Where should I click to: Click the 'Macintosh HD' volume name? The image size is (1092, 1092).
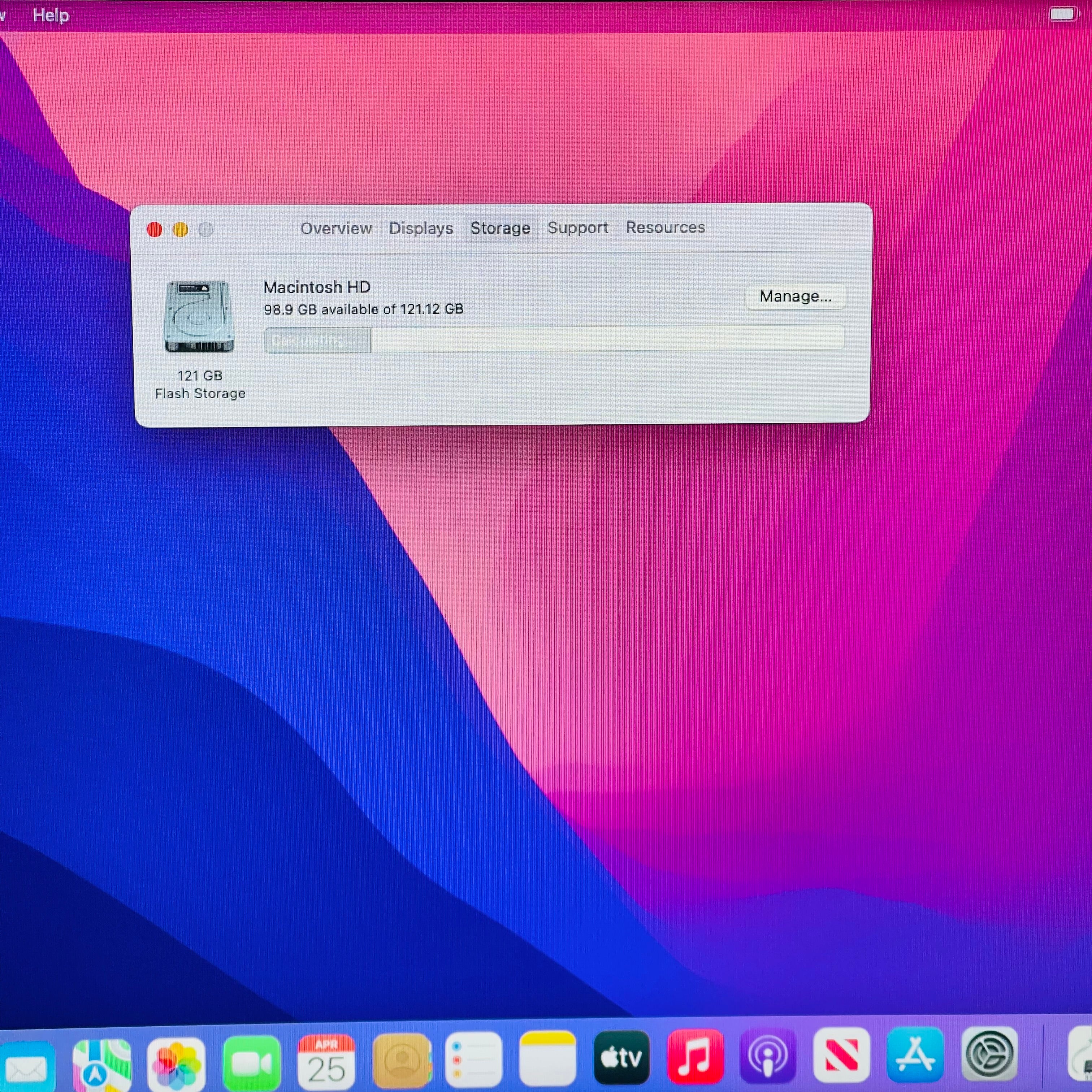point(317,287)
